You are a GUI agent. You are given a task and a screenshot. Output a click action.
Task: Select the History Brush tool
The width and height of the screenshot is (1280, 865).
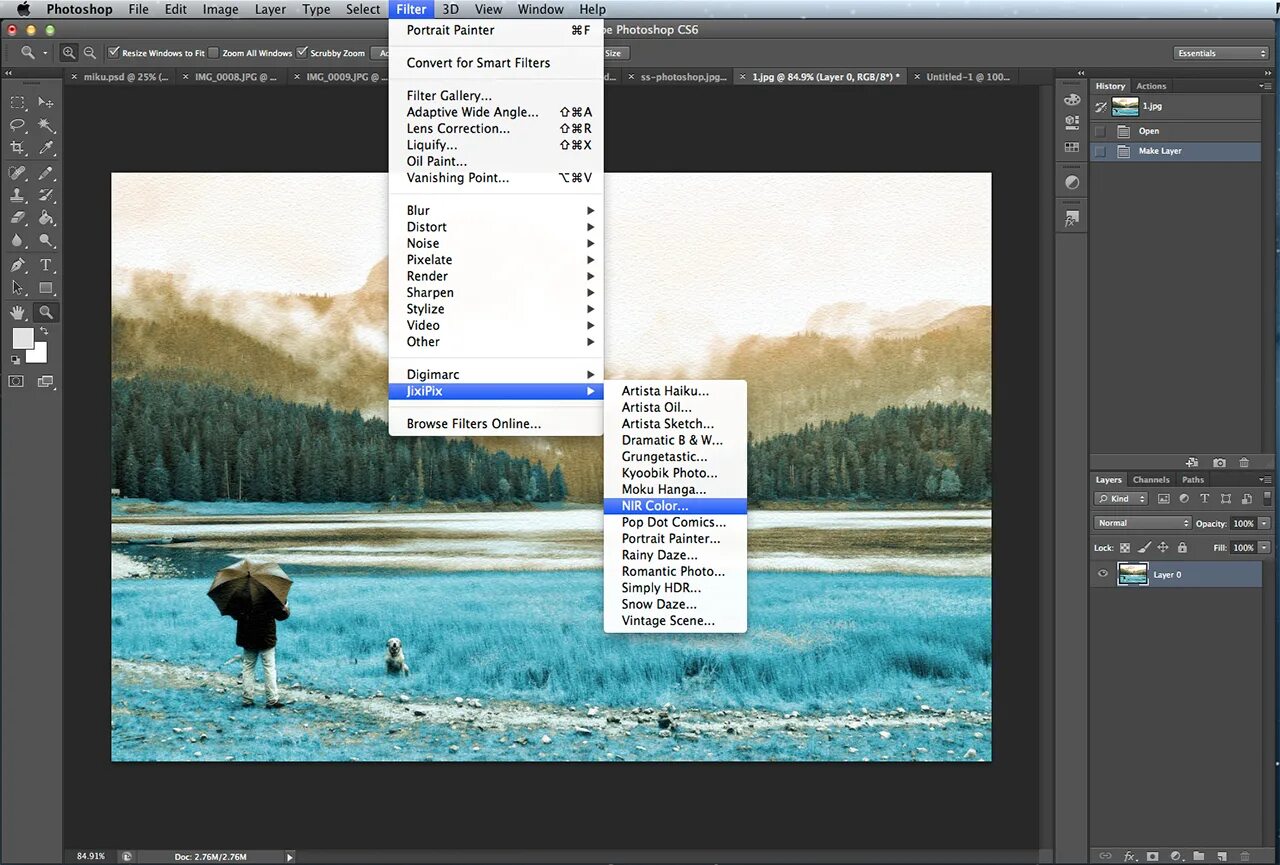(x=46, y=196)
